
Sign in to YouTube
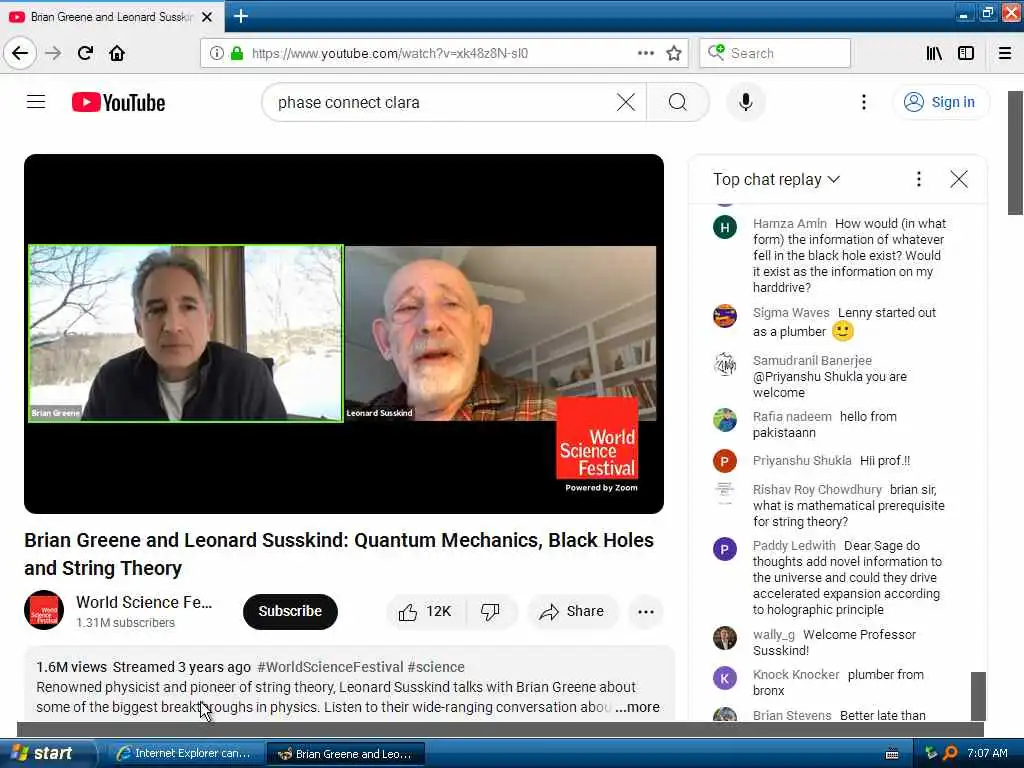[x=940, y=102]
